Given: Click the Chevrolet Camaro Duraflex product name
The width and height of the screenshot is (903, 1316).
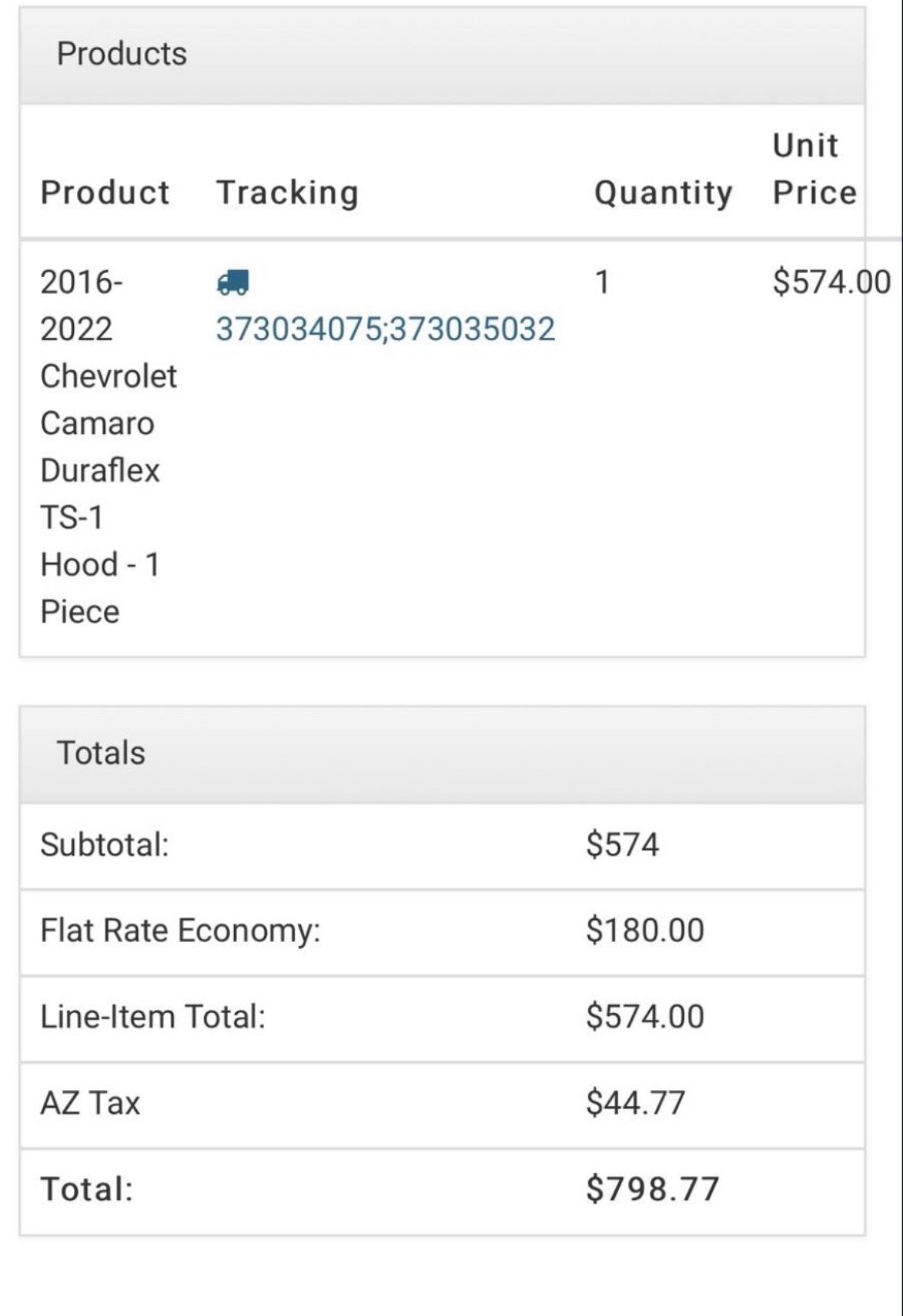Looking at the screenshot, I should pyautogui.click(x=109, y=447).
